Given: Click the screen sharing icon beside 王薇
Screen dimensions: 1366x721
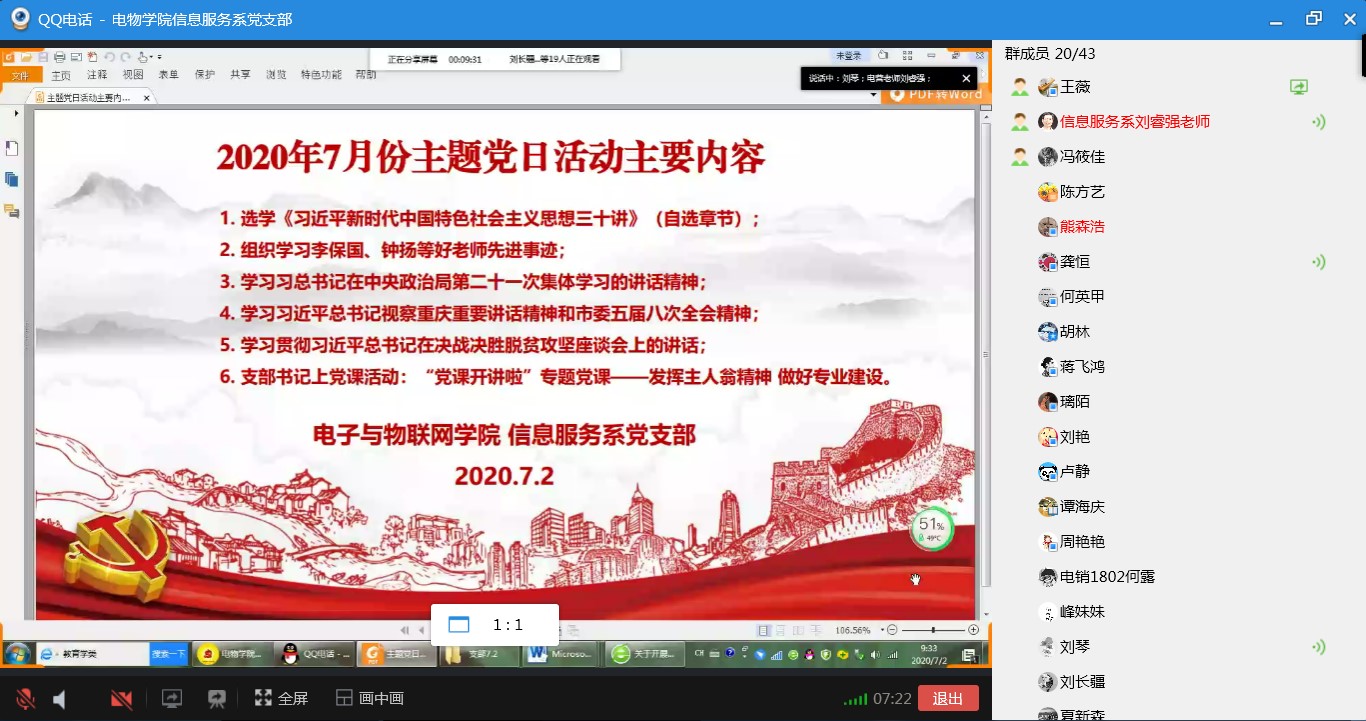Looking at the screenshot, I should (1299, 87).
